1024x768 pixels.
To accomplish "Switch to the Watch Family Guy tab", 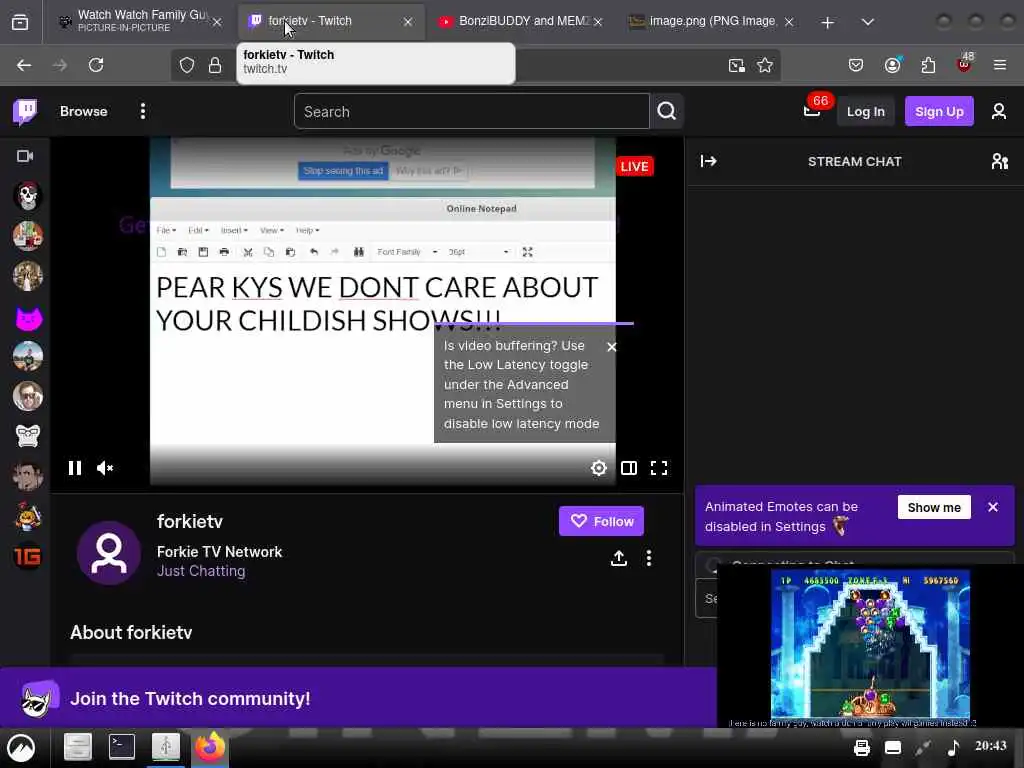I will pos(141,21).
